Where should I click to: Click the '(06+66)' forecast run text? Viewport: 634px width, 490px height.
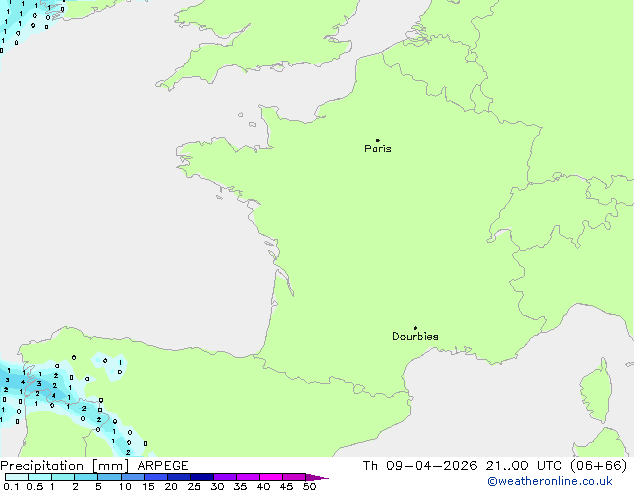pos(599,466)
